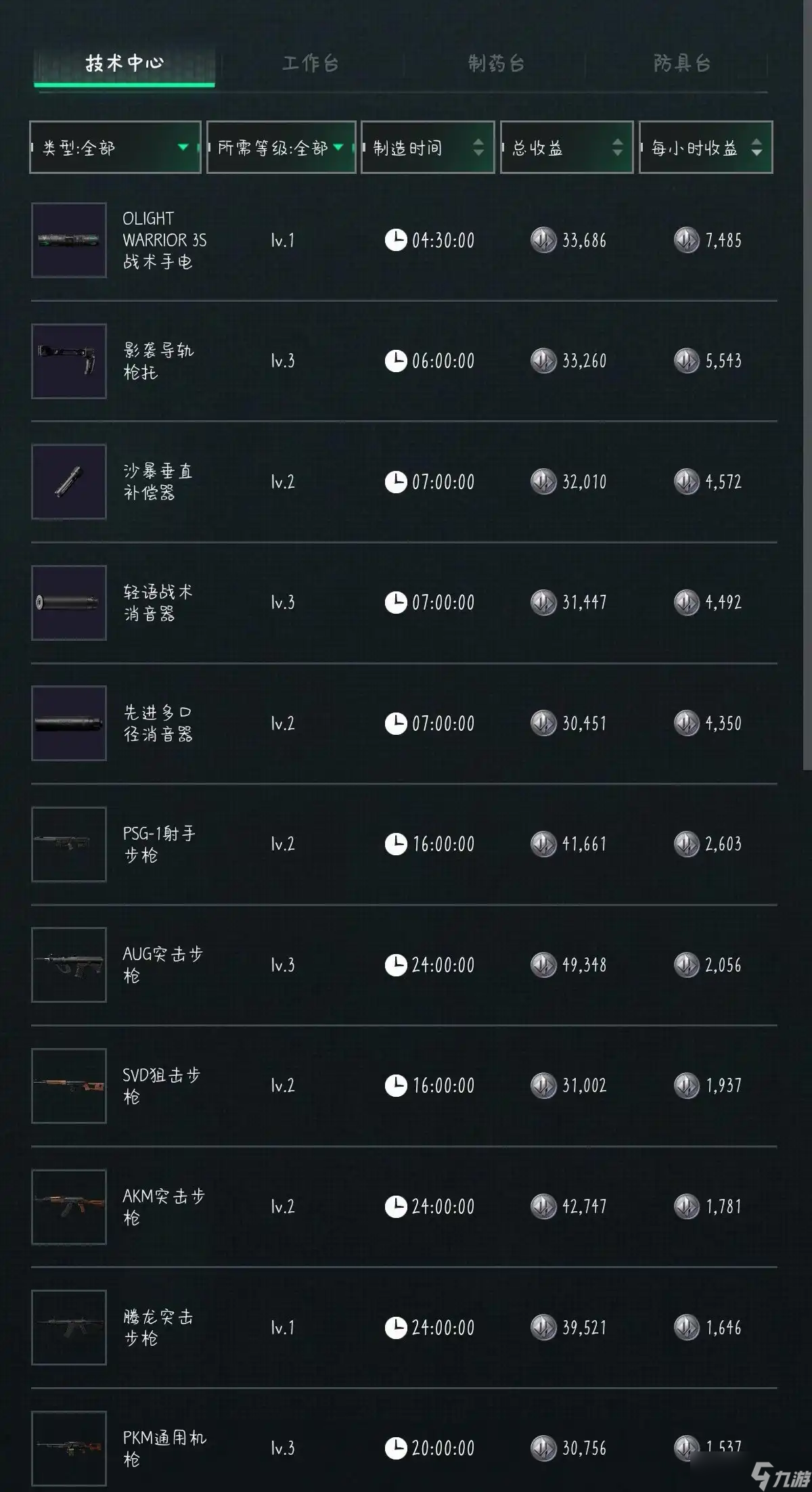The height and width of the screenshot is (1492, 812).
Task: Open the 轻语战术消音器 suppressor icon
Action: click(69, 603)
